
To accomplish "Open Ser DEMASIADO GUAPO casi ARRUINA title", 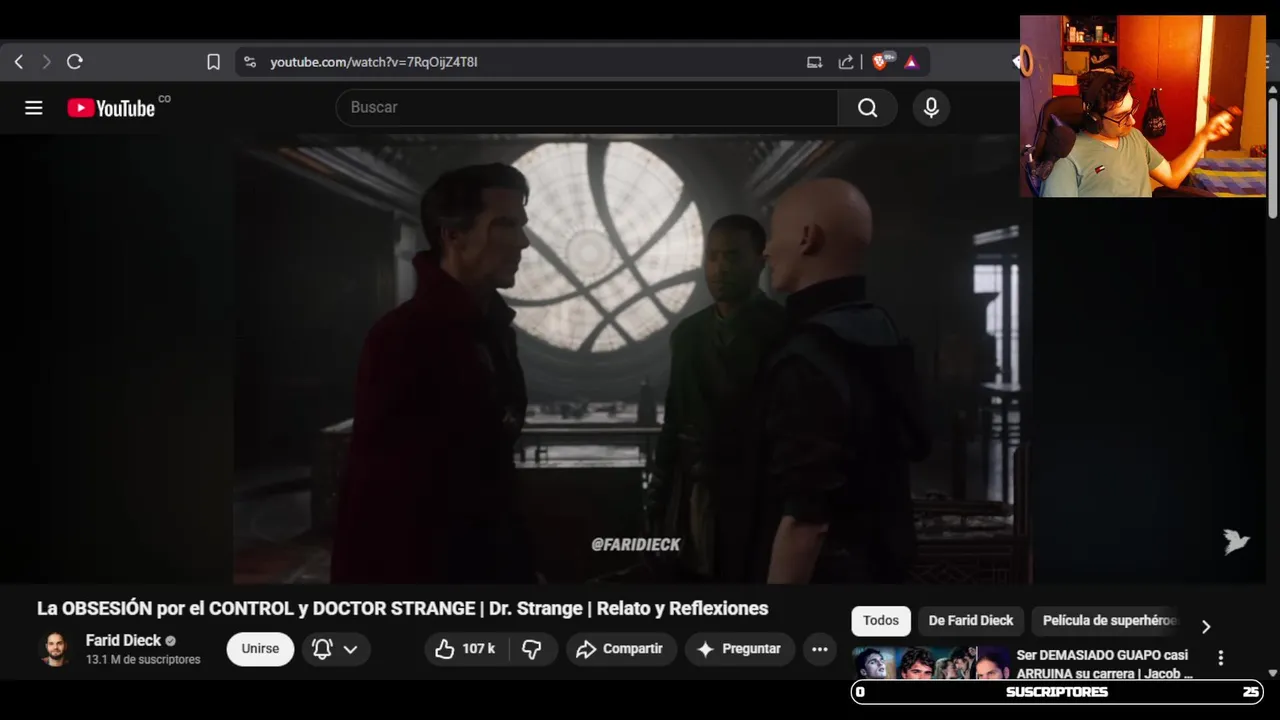I will 1104,664.
